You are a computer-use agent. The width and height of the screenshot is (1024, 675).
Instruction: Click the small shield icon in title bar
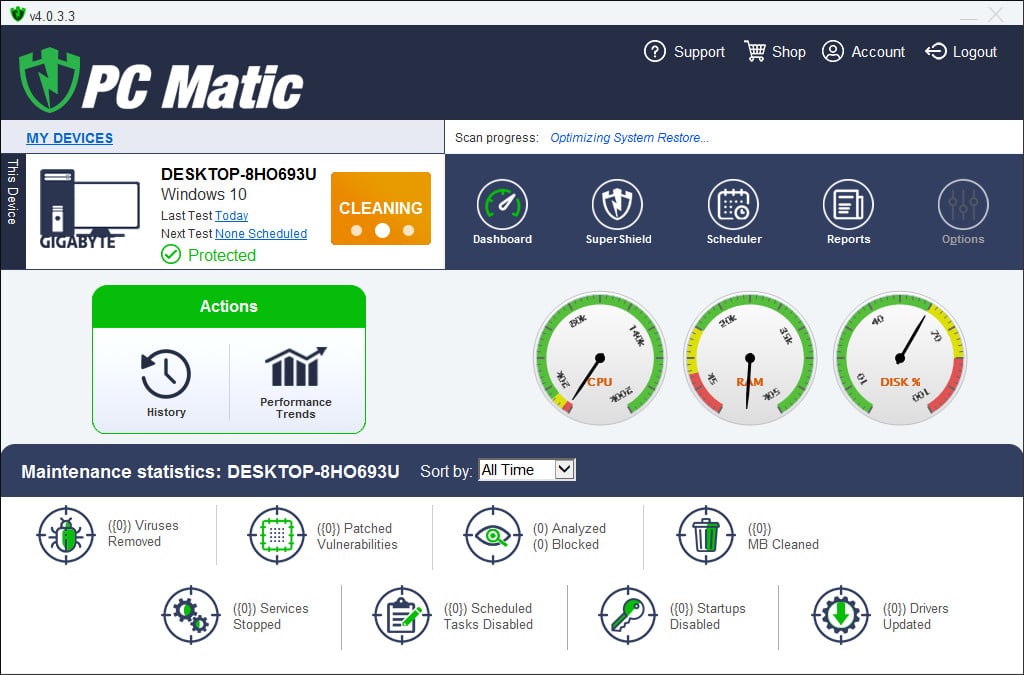(x=18, y=13)
